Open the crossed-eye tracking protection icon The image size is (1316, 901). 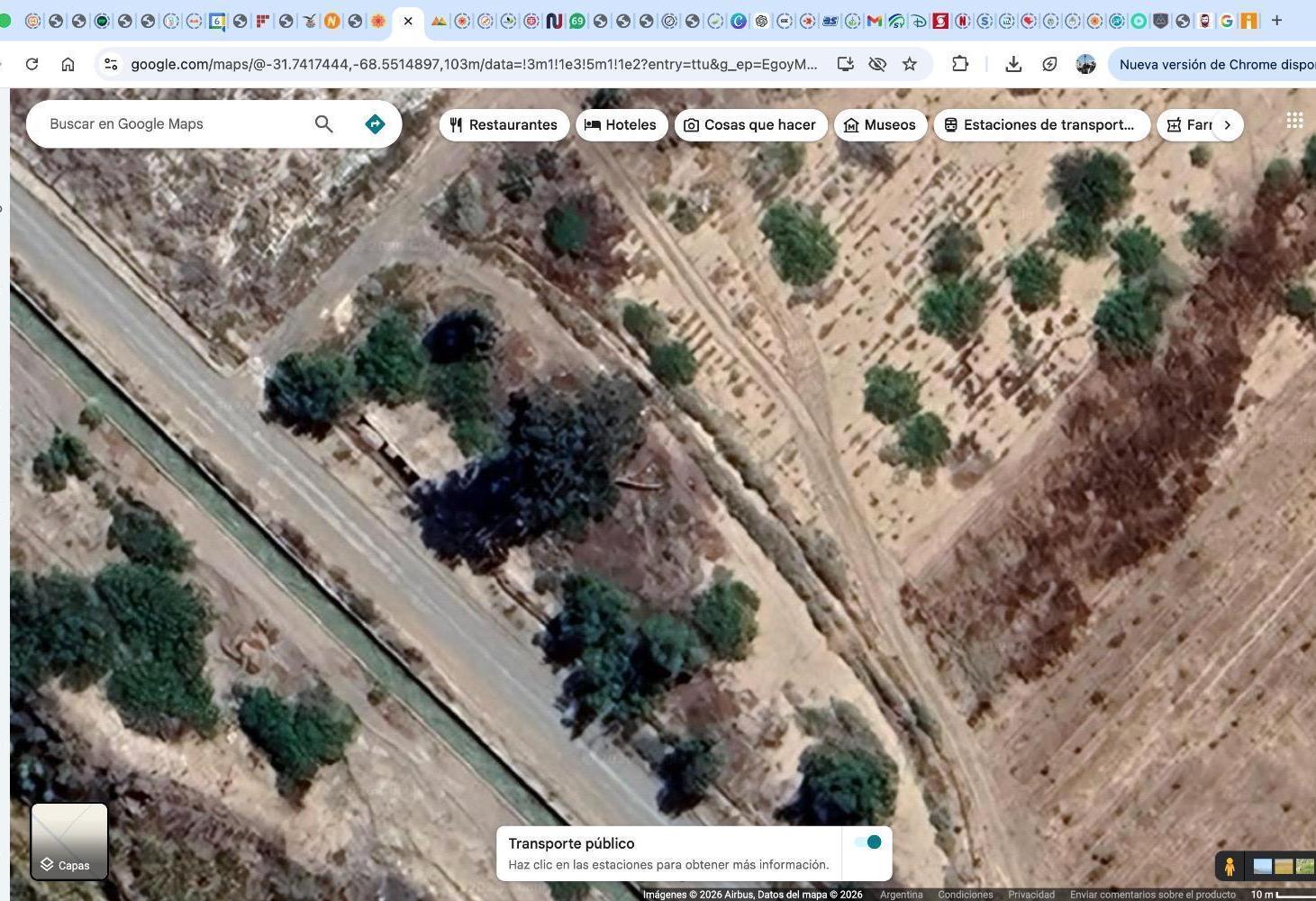click(x=877, y=64)
